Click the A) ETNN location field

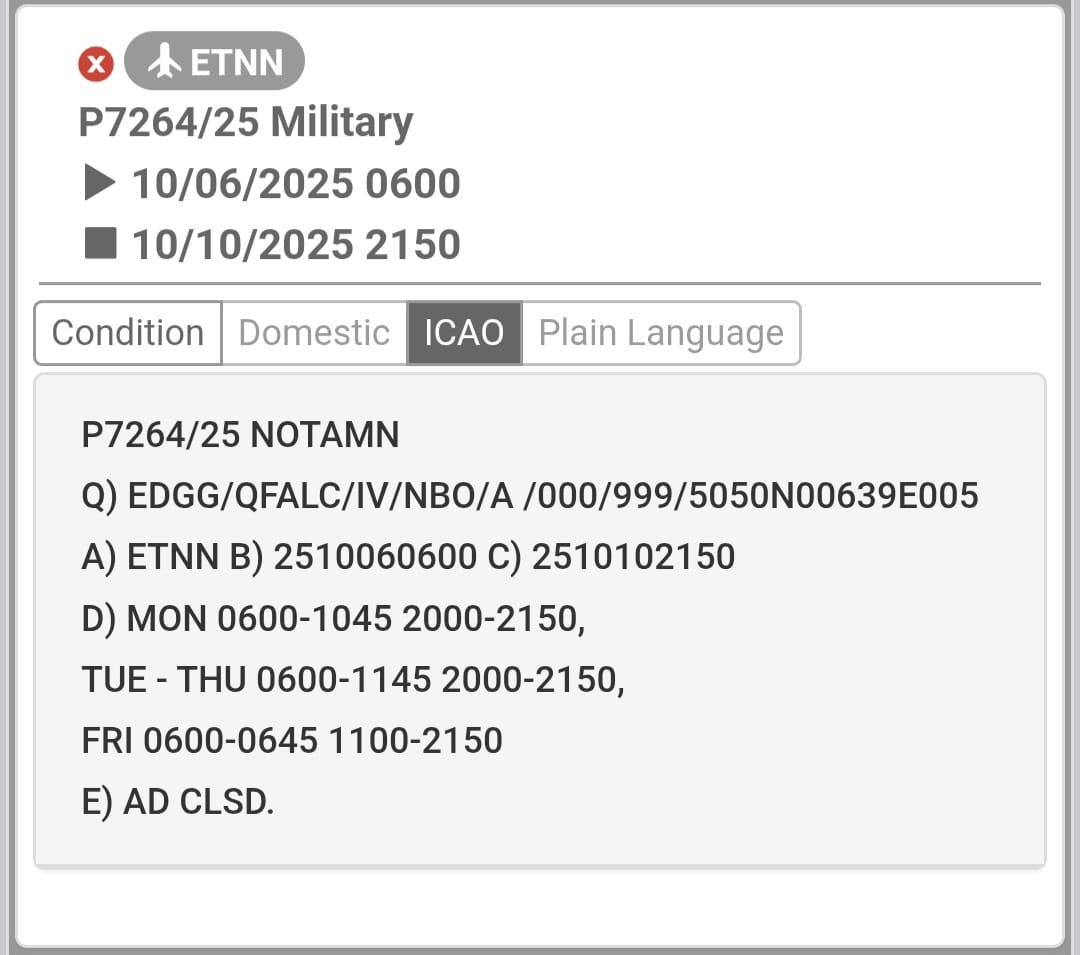coord(150,557)
